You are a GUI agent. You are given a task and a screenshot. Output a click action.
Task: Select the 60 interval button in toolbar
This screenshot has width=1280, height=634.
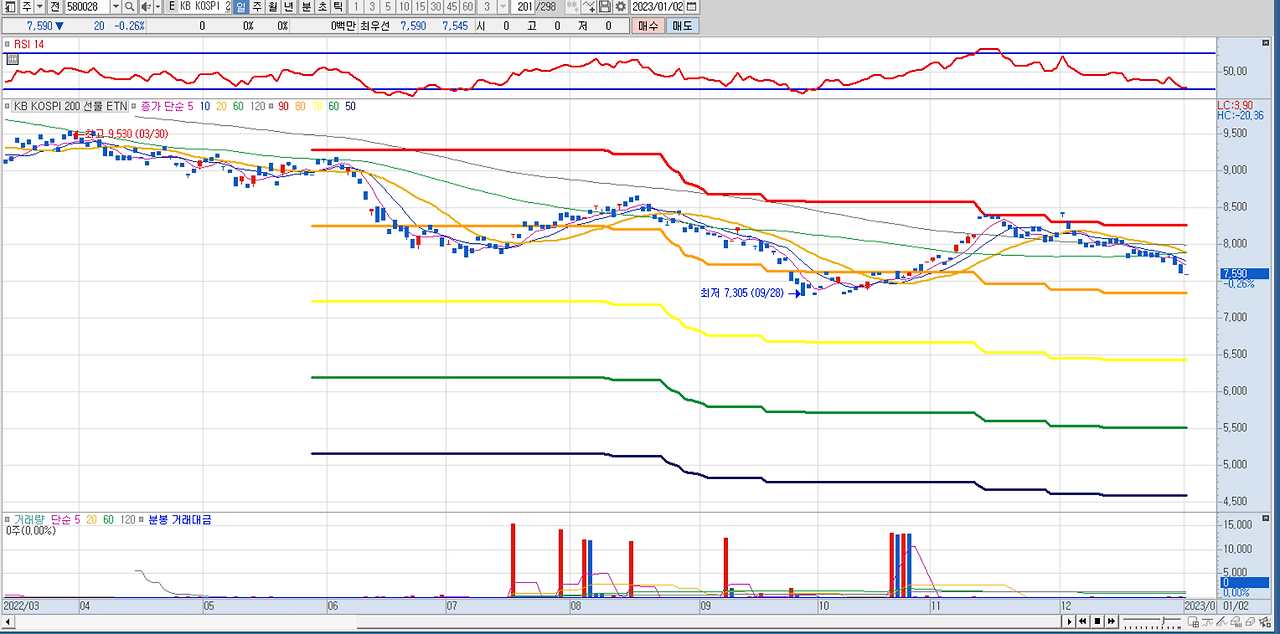point(467,6)
